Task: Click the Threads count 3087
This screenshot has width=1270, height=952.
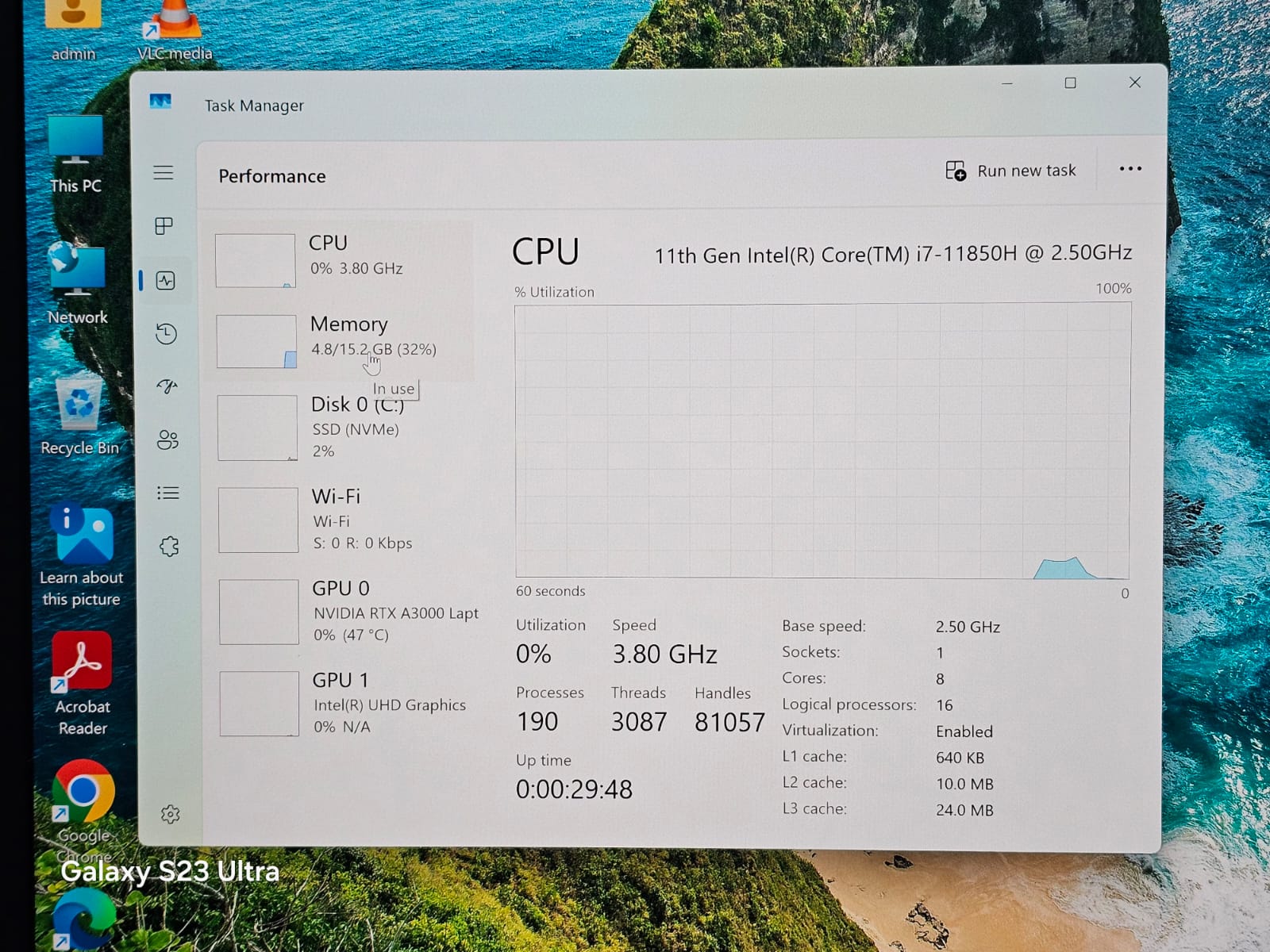Action: click(x=639, y=722)
